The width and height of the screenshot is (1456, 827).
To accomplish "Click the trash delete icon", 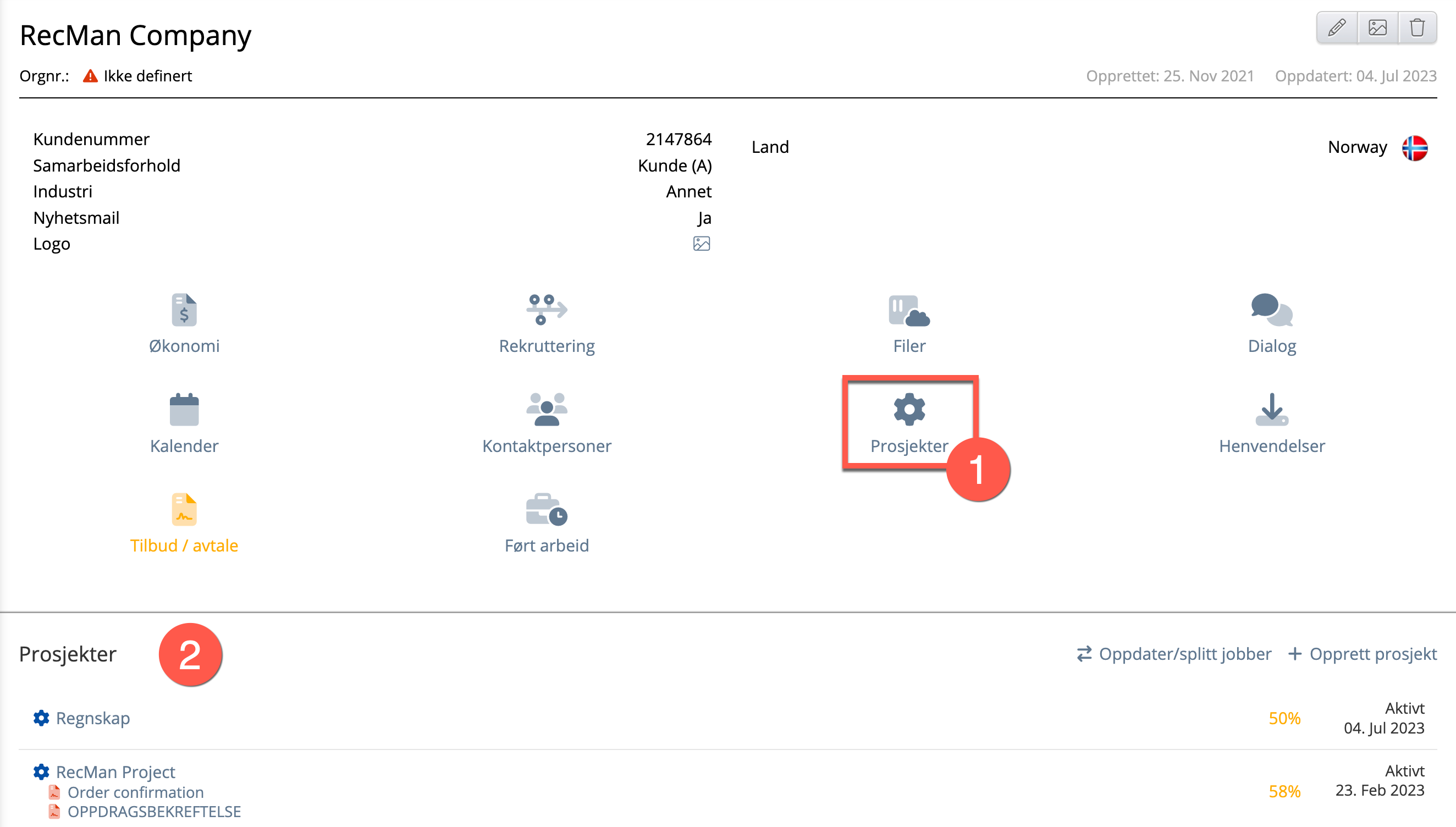I will (x=1417, y=27).
